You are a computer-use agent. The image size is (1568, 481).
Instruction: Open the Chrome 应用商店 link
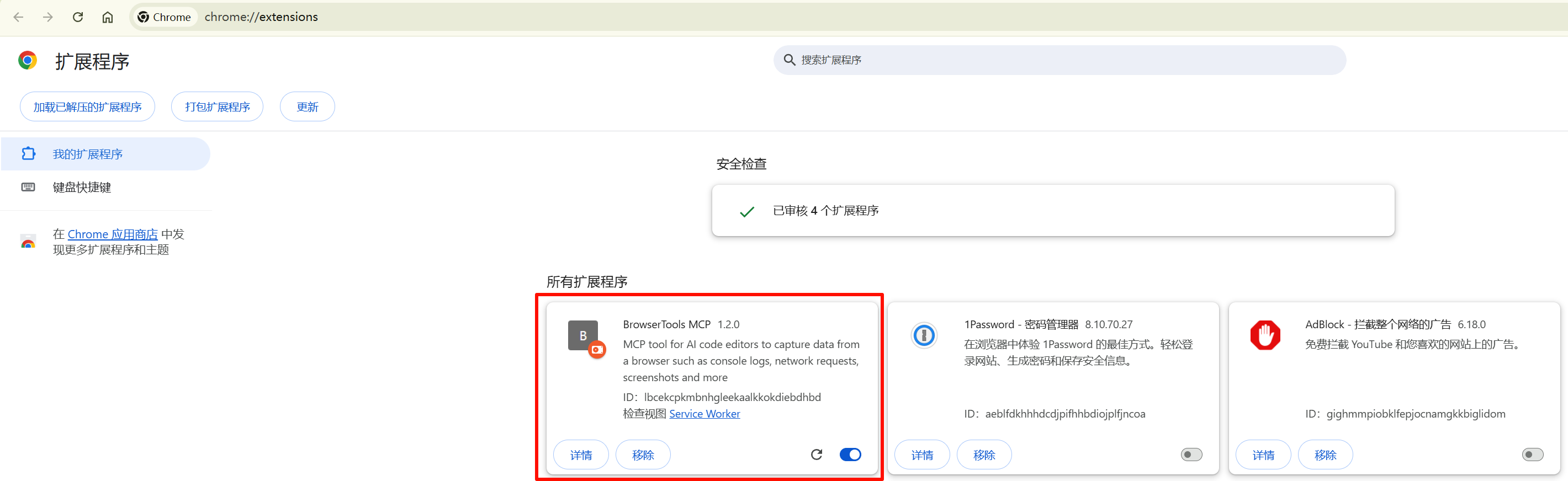click(113, 234)
